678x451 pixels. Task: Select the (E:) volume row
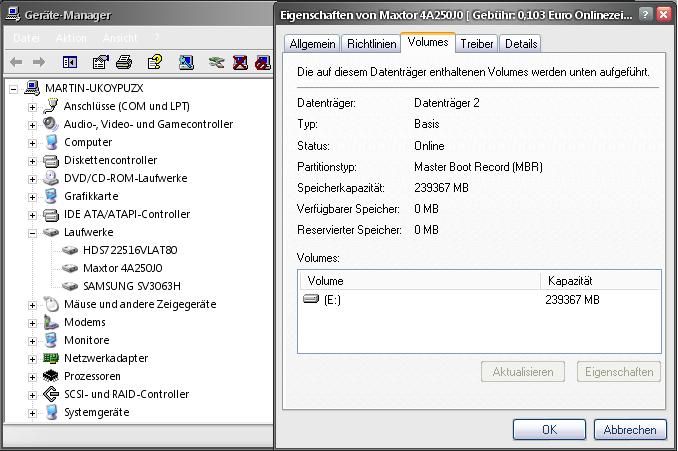(479, 299)
